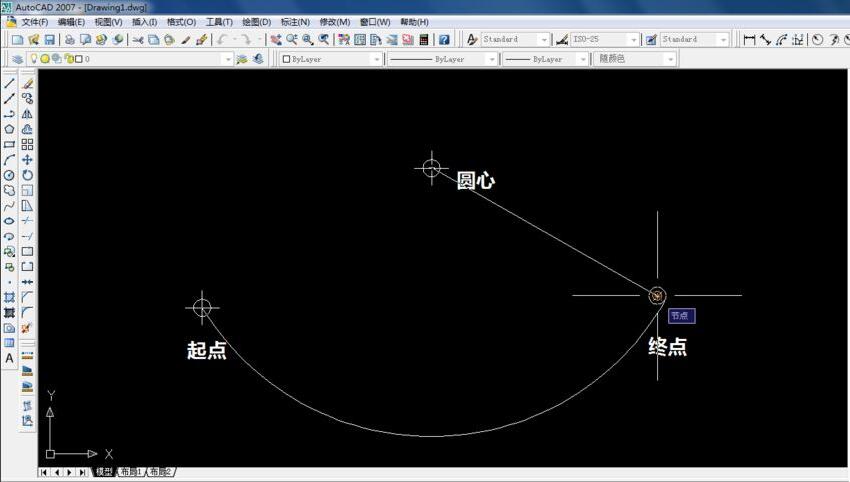This screenshot has width=850, height=482.
Task: Select the Ellipse draw tool
Action: click(x=9, y=221)
